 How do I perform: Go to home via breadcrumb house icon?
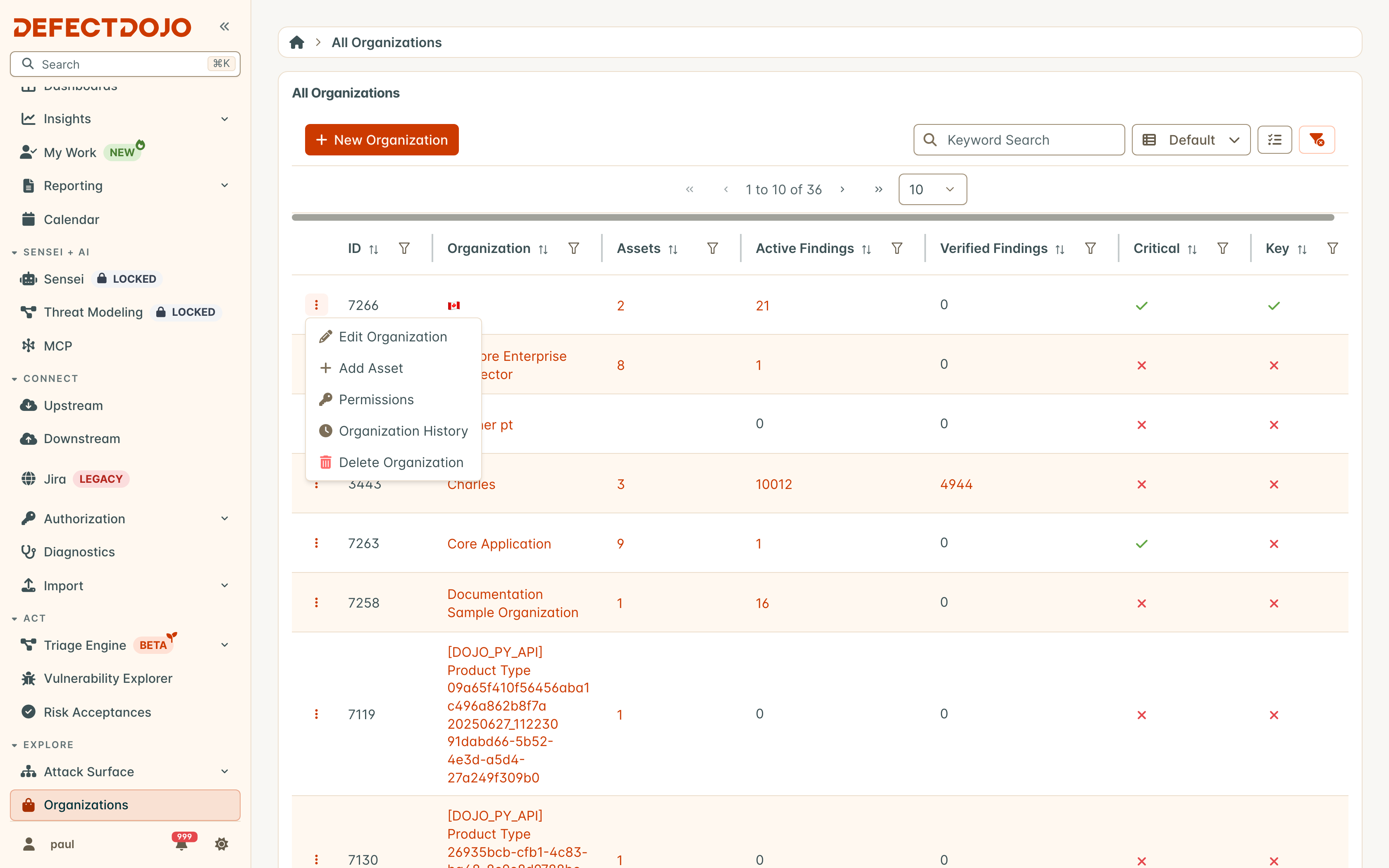(x=297, y=43)
